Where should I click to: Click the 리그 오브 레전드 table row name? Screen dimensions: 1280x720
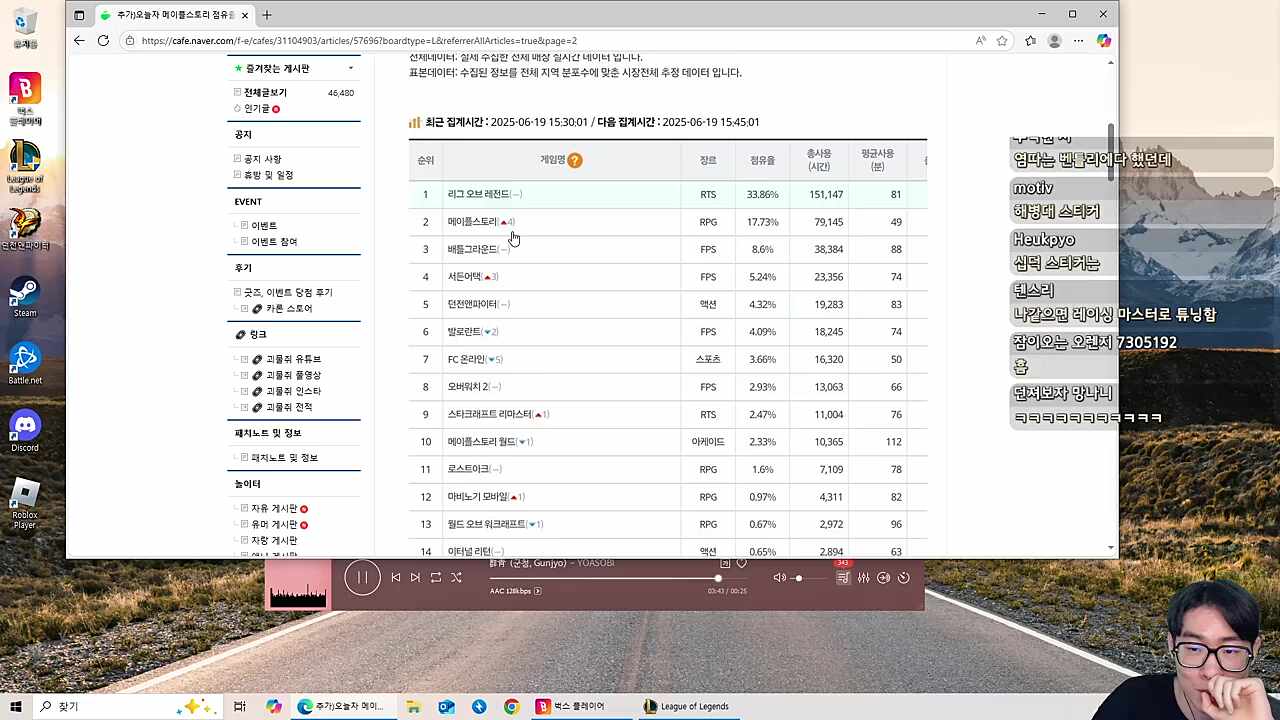[479, 194]
